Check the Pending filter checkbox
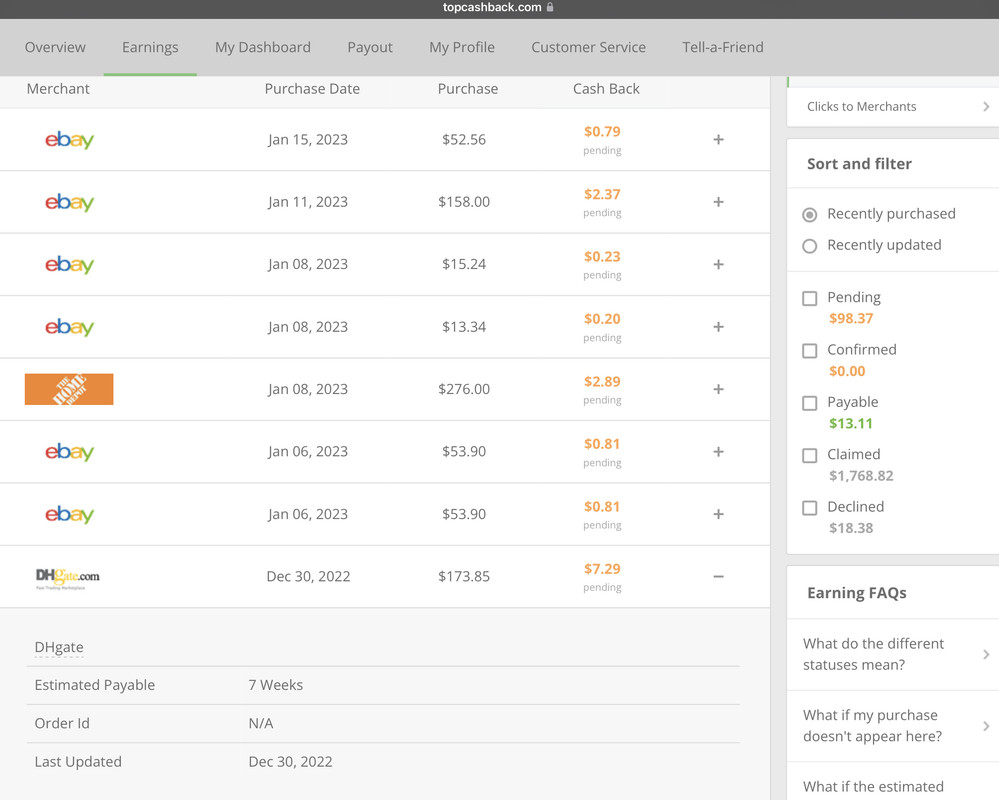The height and width of the screenshot is (800, 999). pos(810,298)
